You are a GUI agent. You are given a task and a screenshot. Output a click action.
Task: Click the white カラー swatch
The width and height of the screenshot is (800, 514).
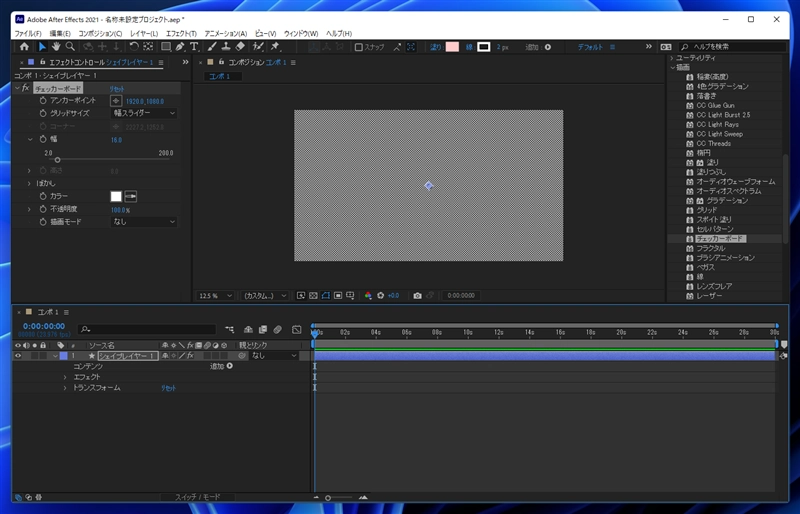pos(116,196)
